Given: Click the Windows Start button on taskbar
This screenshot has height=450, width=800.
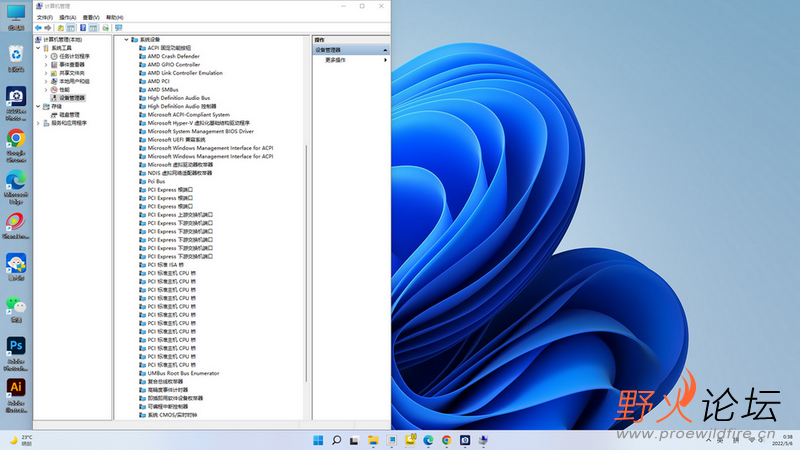Looking at the screenshot, I should [x=318, y=440].
